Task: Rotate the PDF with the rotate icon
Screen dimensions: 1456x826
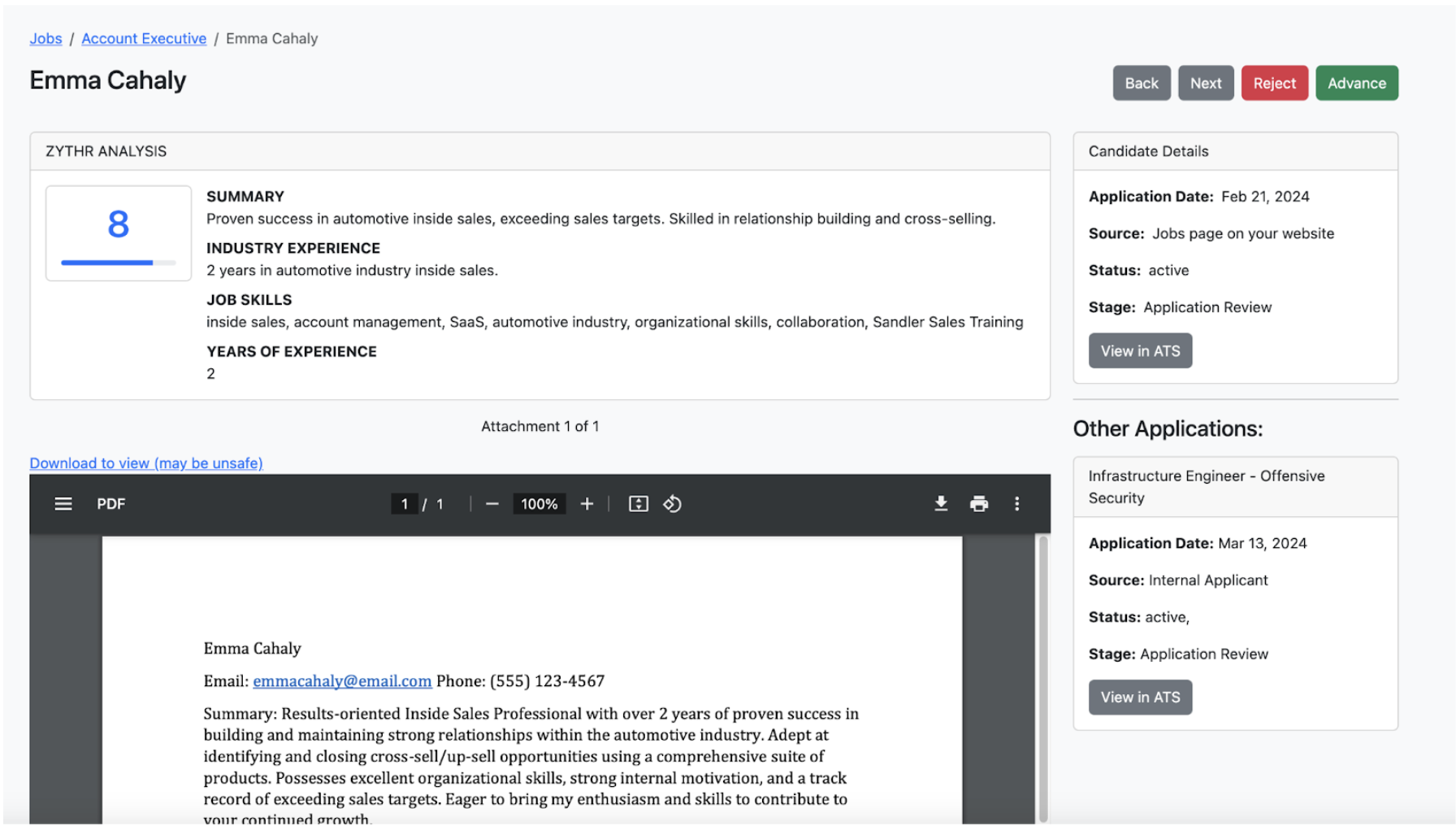Action: pyautogui.click(x=672, y=504)
